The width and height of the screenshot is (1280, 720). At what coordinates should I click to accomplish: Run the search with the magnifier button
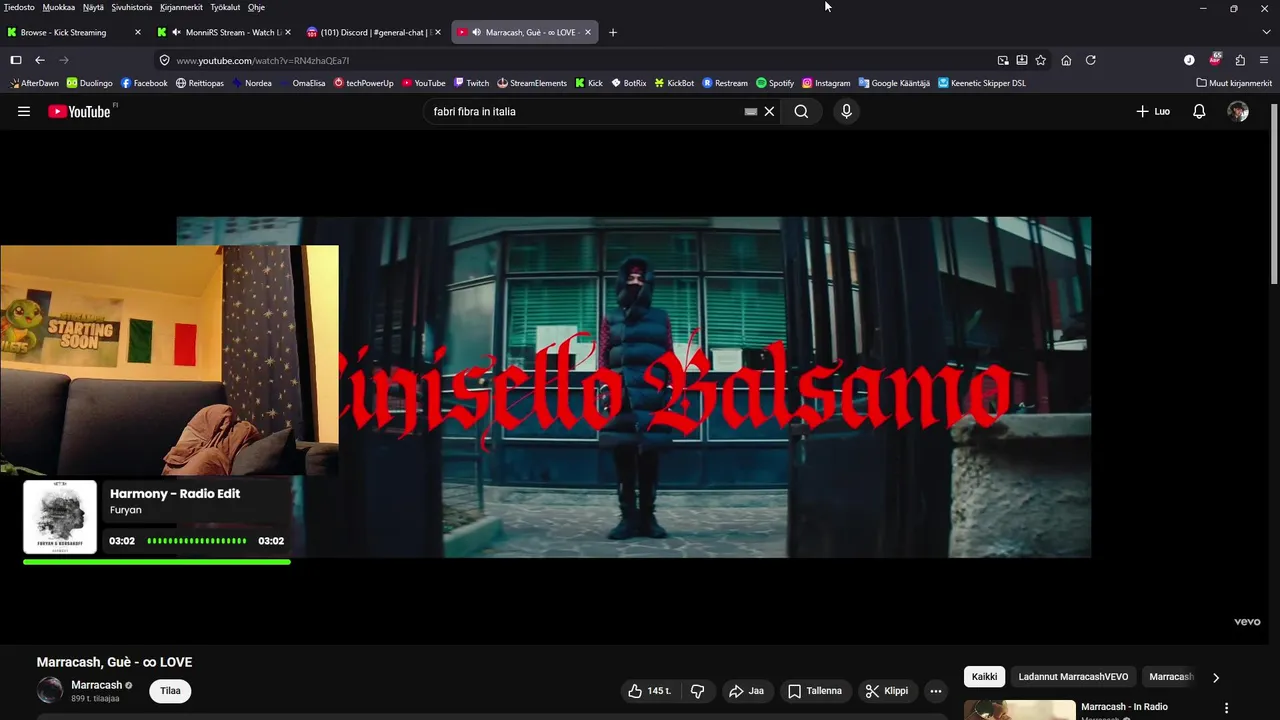(x=801, y=112)
